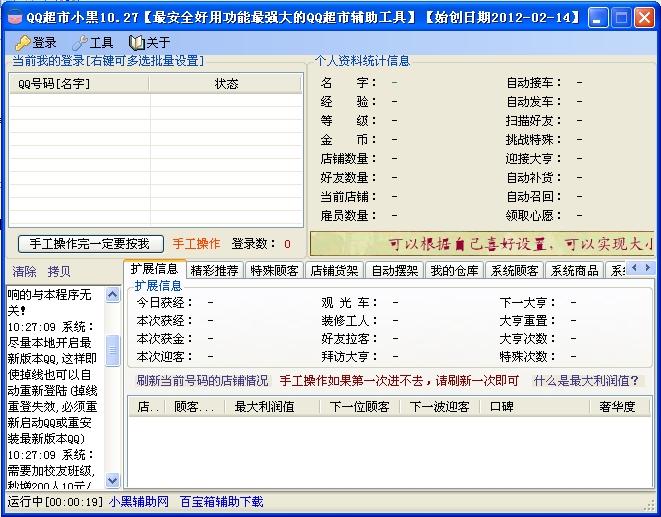Click the QQ号码[名字] column header
Viewport: 661px width, 517px height.
[79, 84]
